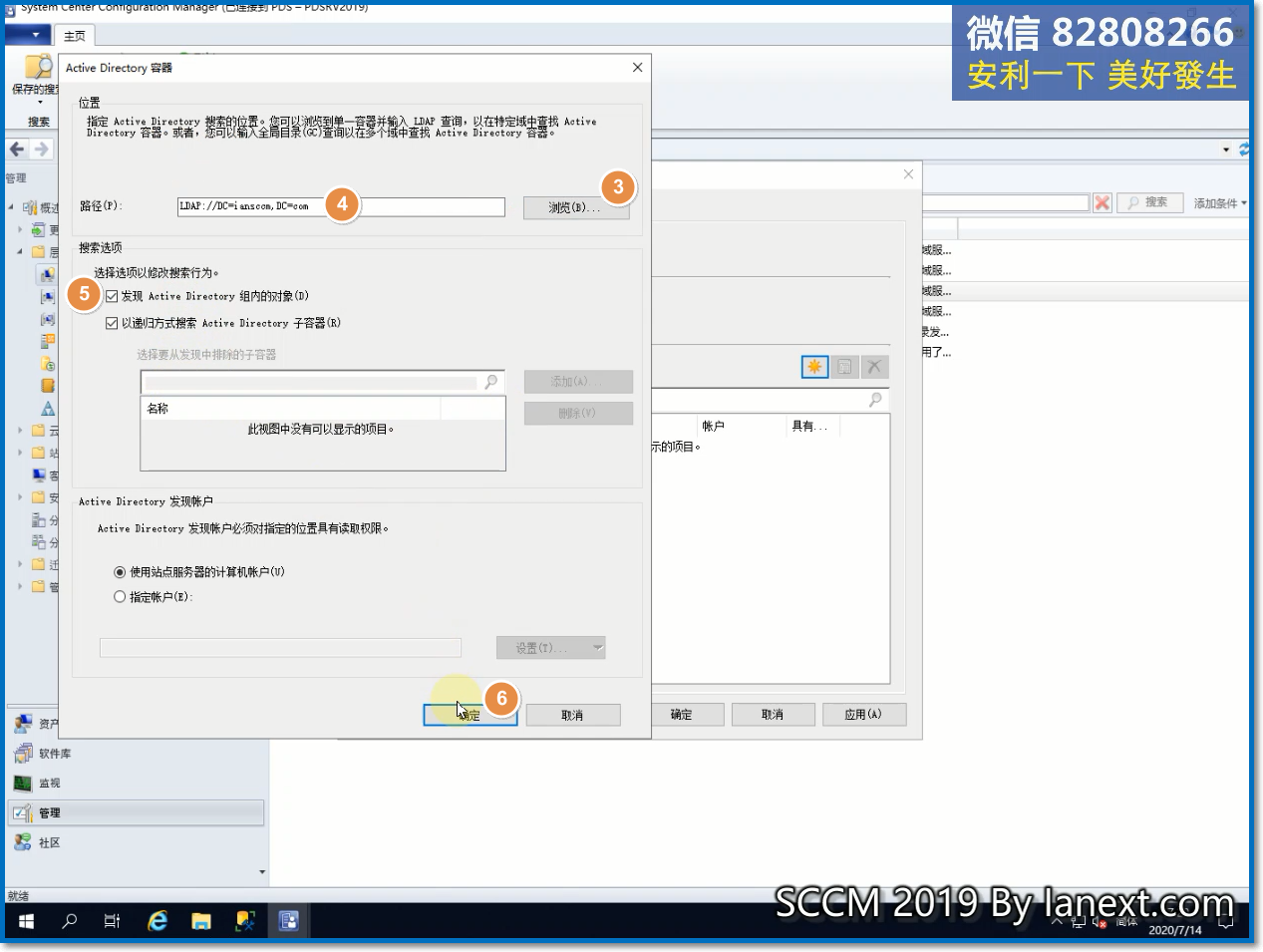Viewport: 1263px width, 952px height.
Task: Click Apply (应用) in the properties dialog
Action: click(864, 715)
